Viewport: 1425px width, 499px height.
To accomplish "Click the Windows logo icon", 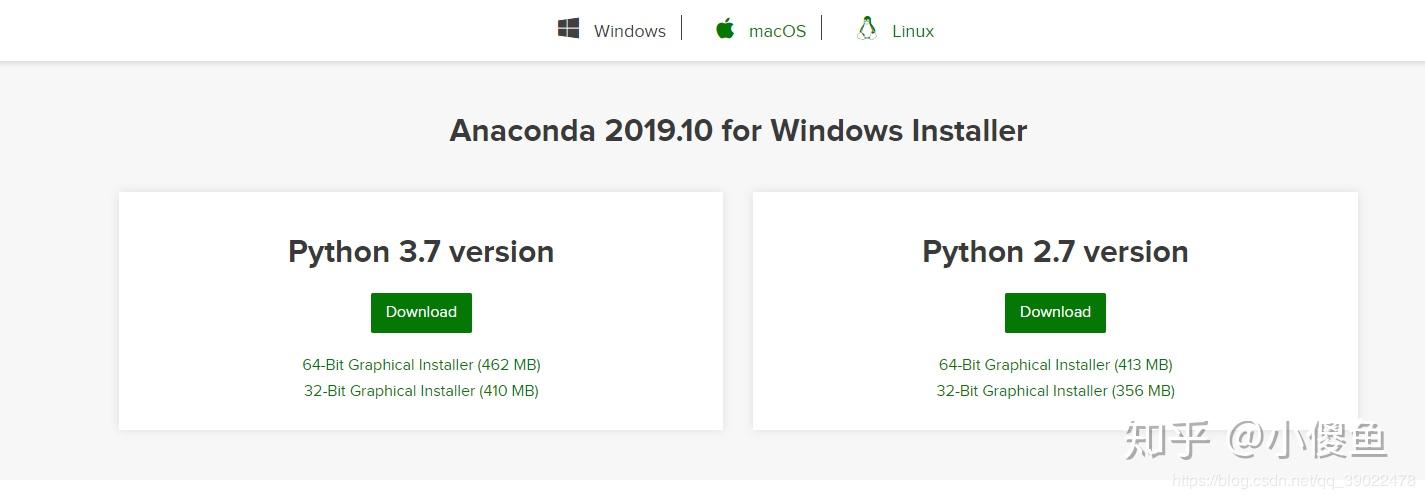I will point(569,29).
